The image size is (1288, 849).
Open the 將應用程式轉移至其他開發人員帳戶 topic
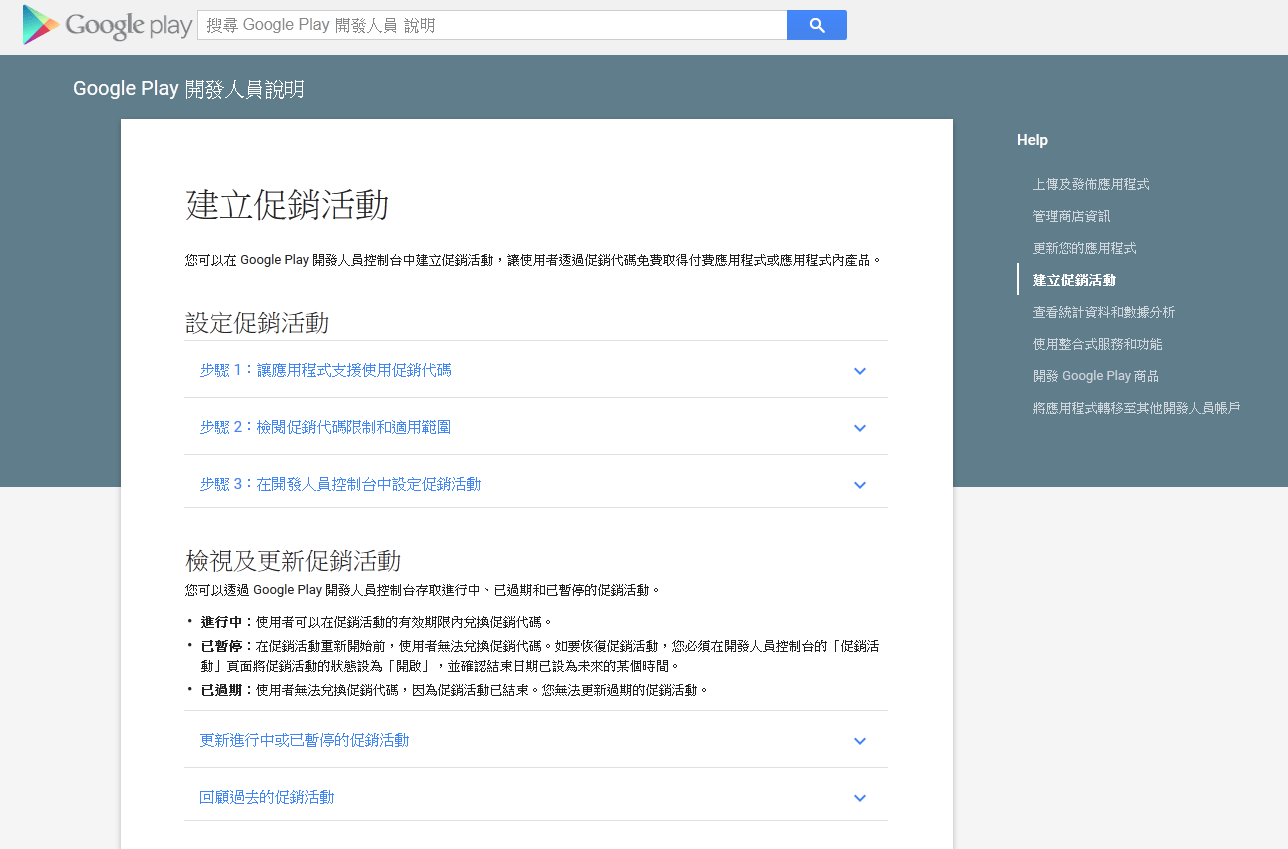point(1135,407)
